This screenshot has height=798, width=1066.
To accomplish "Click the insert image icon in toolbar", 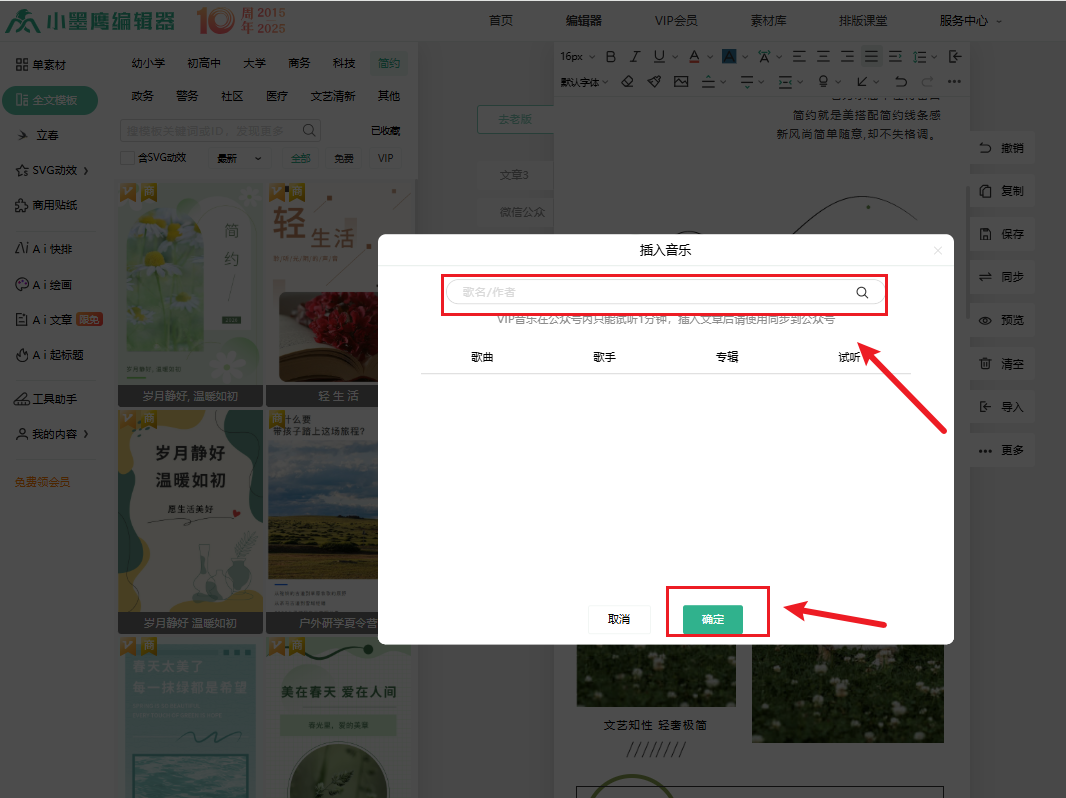I will [681, 82].
